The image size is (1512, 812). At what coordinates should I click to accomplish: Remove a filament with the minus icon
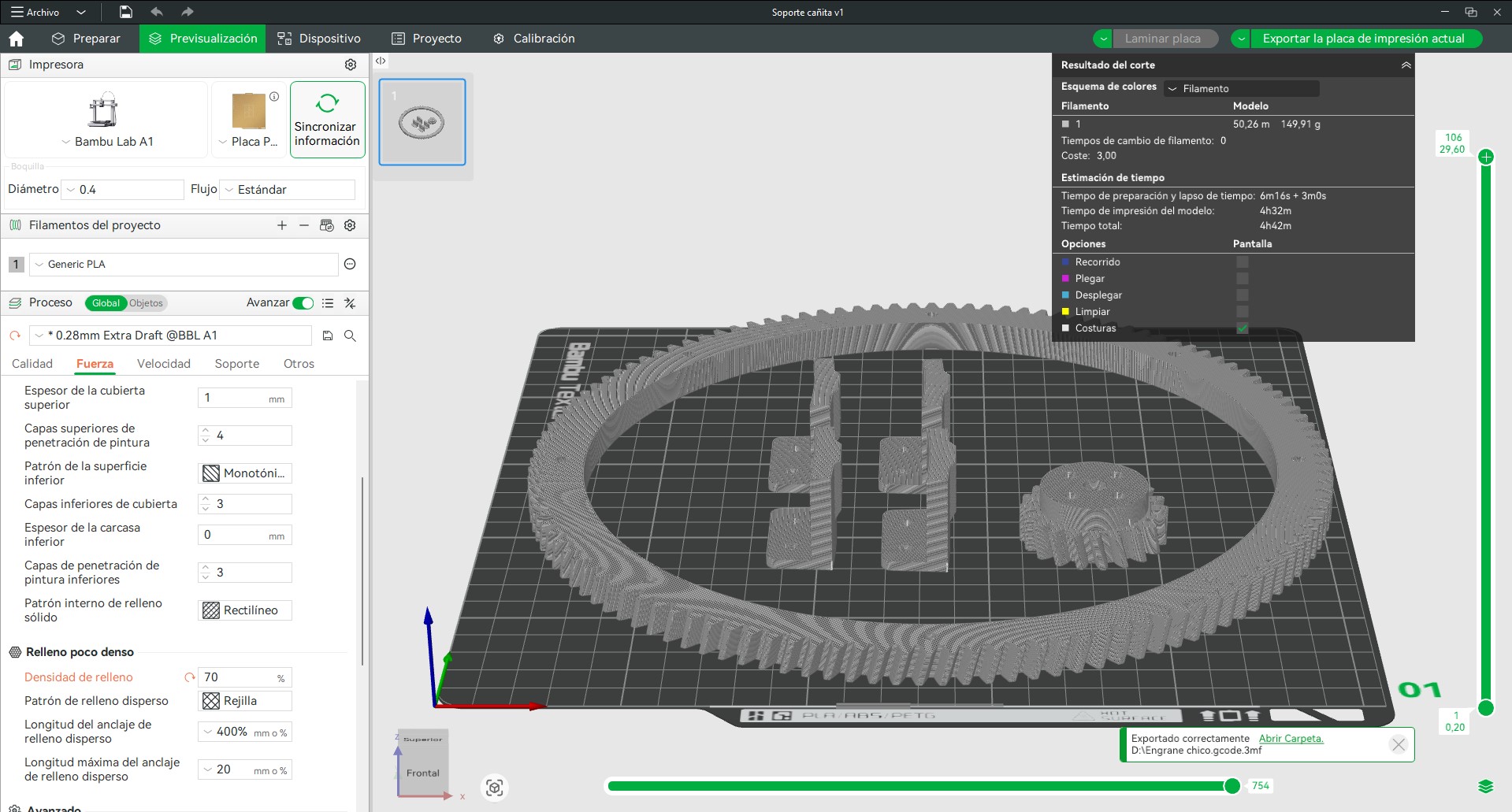click(304, 225)
